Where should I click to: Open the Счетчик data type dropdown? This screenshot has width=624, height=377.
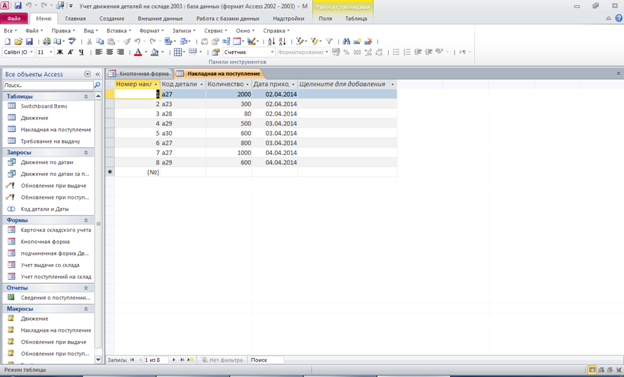(x=272, y=52)
